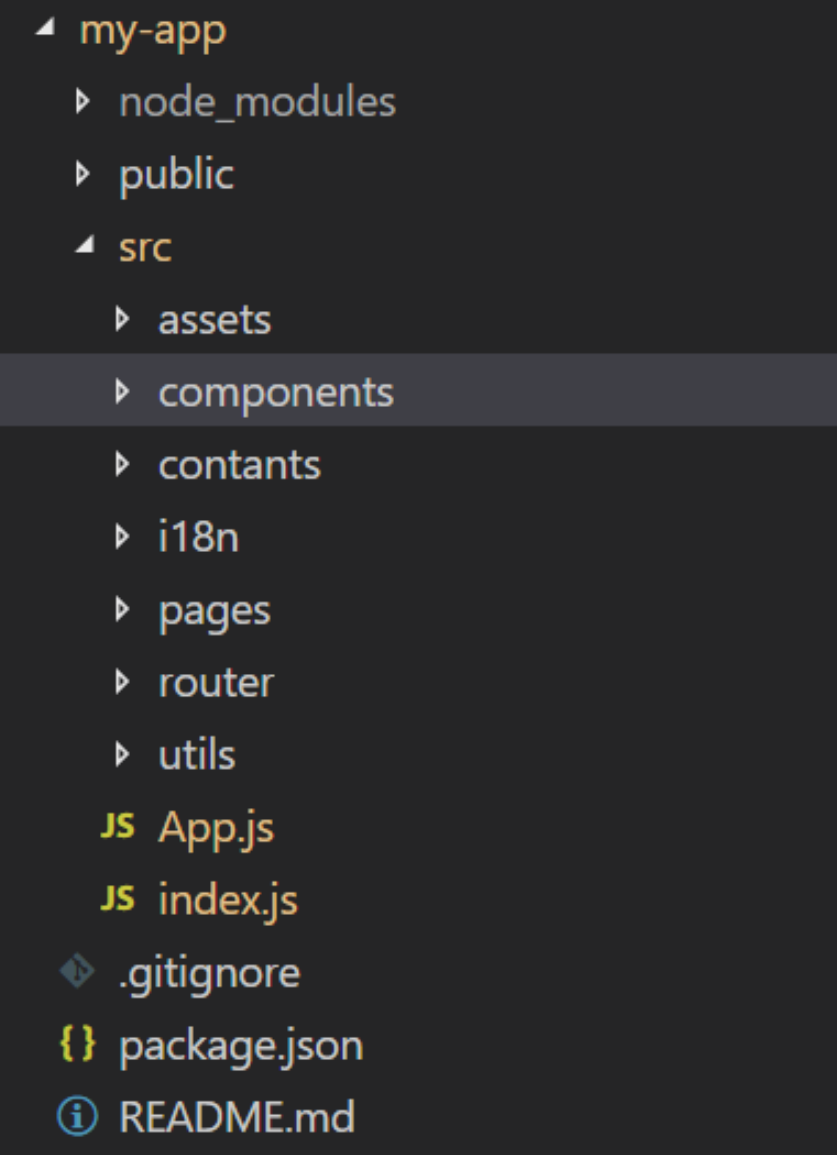Screen dimensions: 837x1155
Task: Collapse the my-app root folder arrow
Action: 45,28
